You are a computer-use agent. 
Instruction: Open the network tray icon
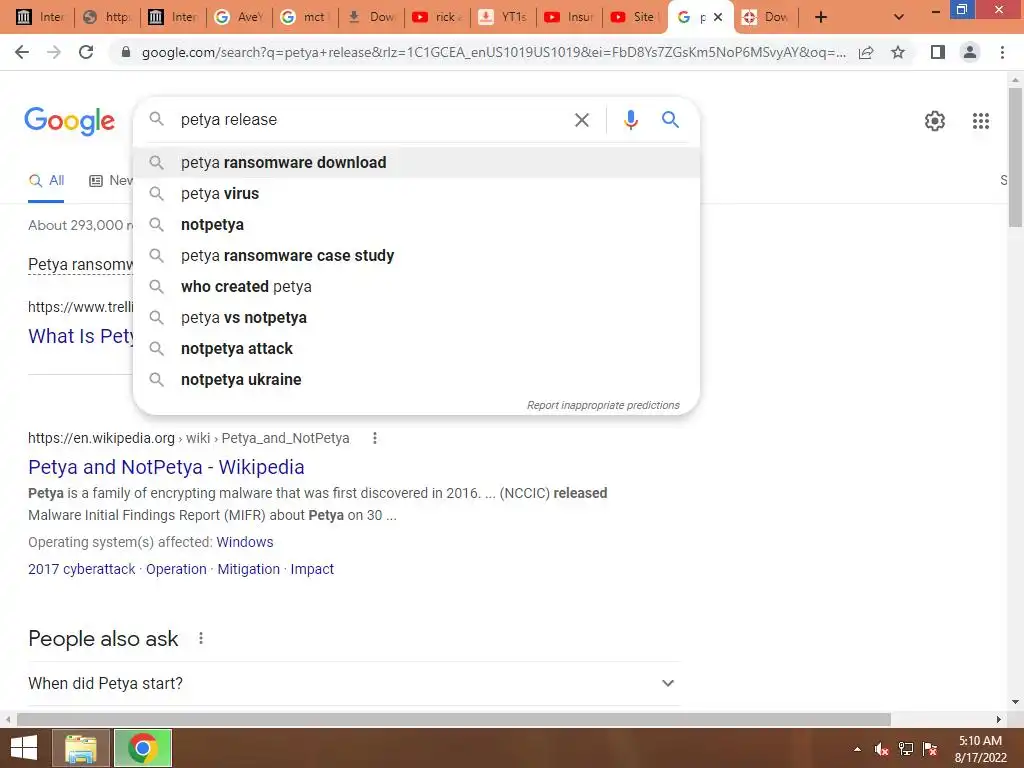(x=906, y=749)
